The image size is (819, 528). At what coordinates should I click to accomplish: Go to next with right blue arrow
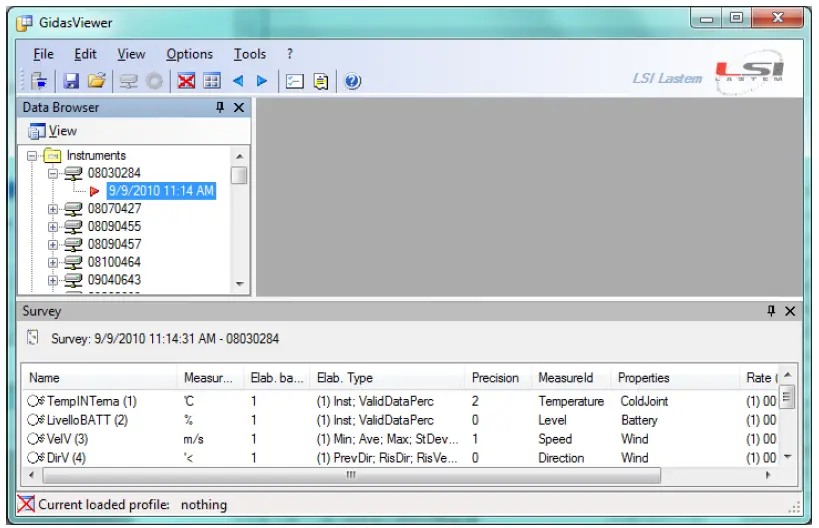[262, 81]
